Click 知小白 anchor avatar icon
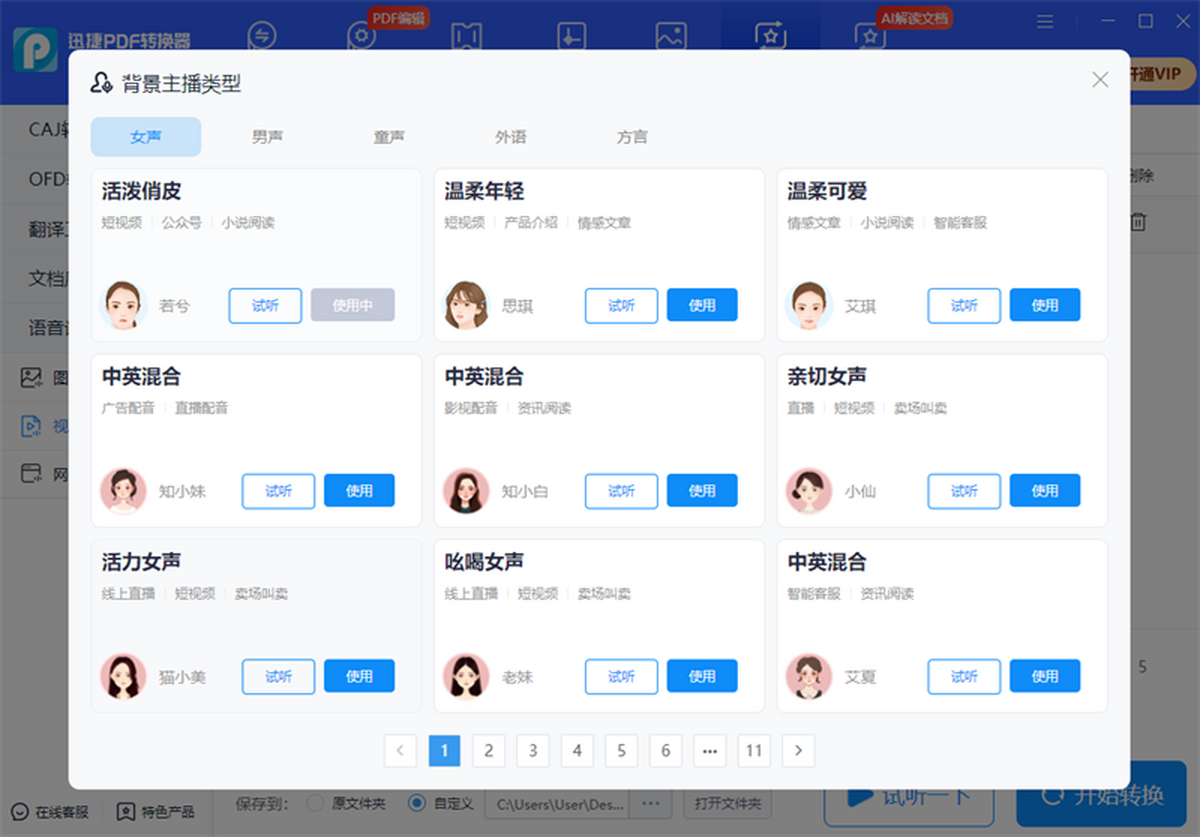This screenshot has height=837, width=1200. tap(467, 491)
